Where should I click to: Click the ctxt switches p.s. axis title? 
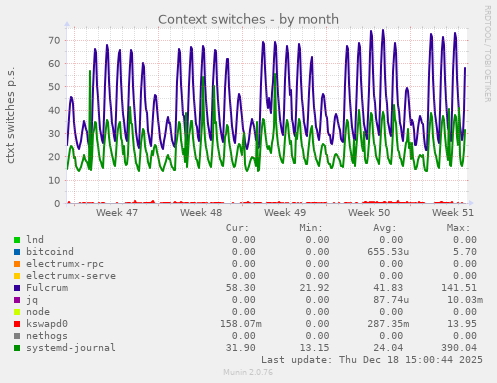(x=10, y=115)
